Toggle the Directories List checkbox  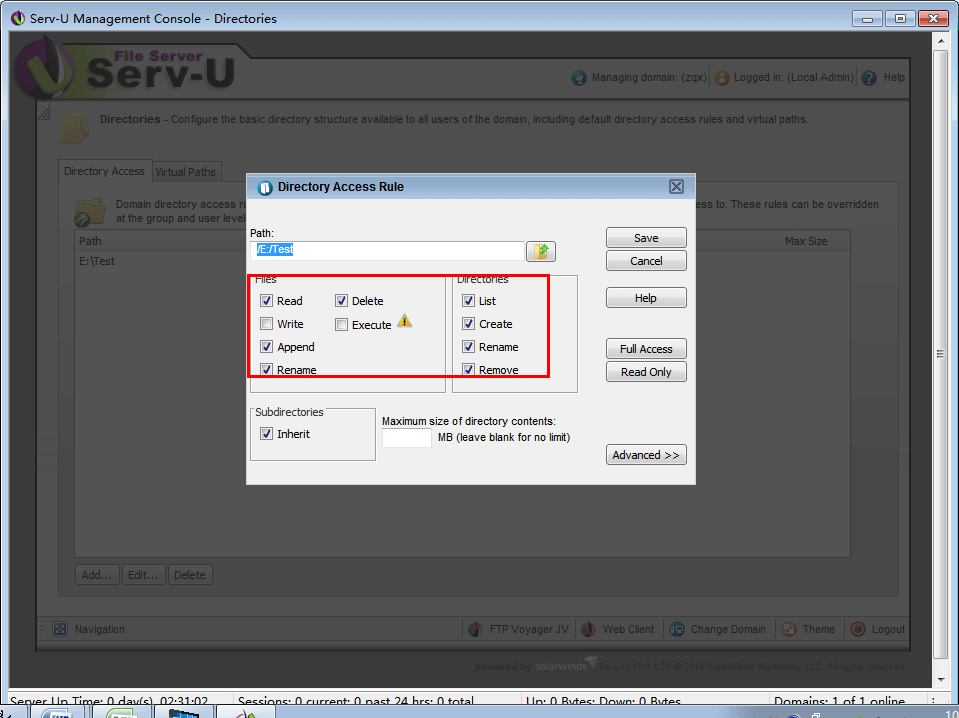pos(468,300)
